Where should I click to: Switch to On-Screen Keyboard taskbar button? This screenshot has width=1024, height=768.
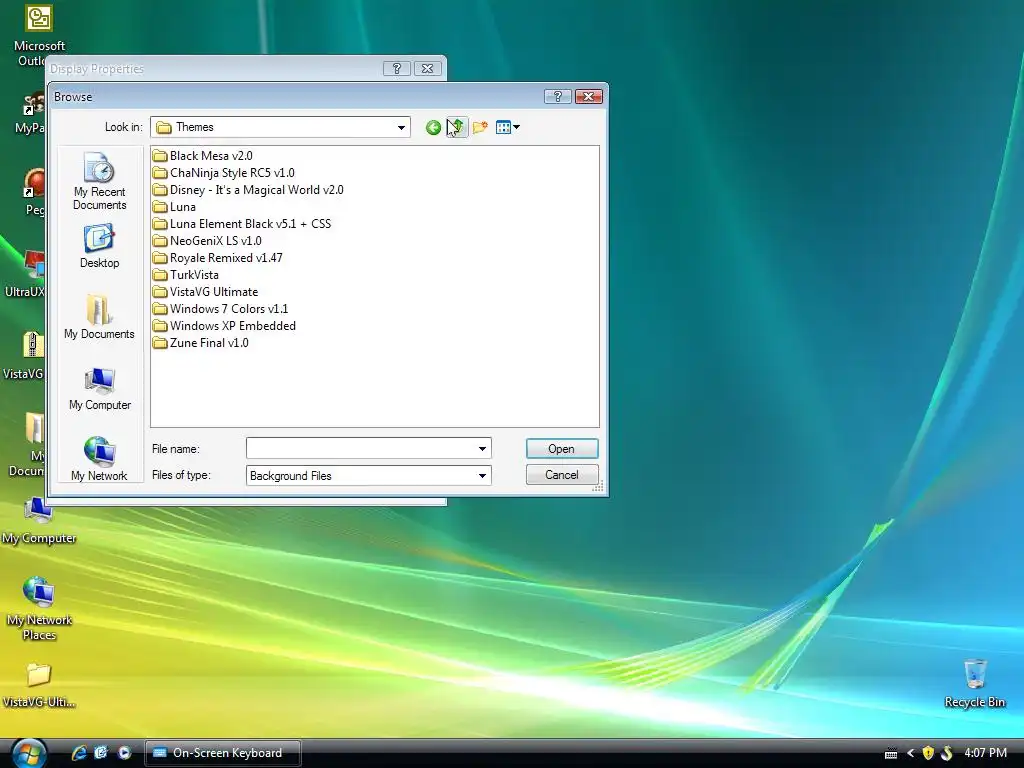[222, 753]
